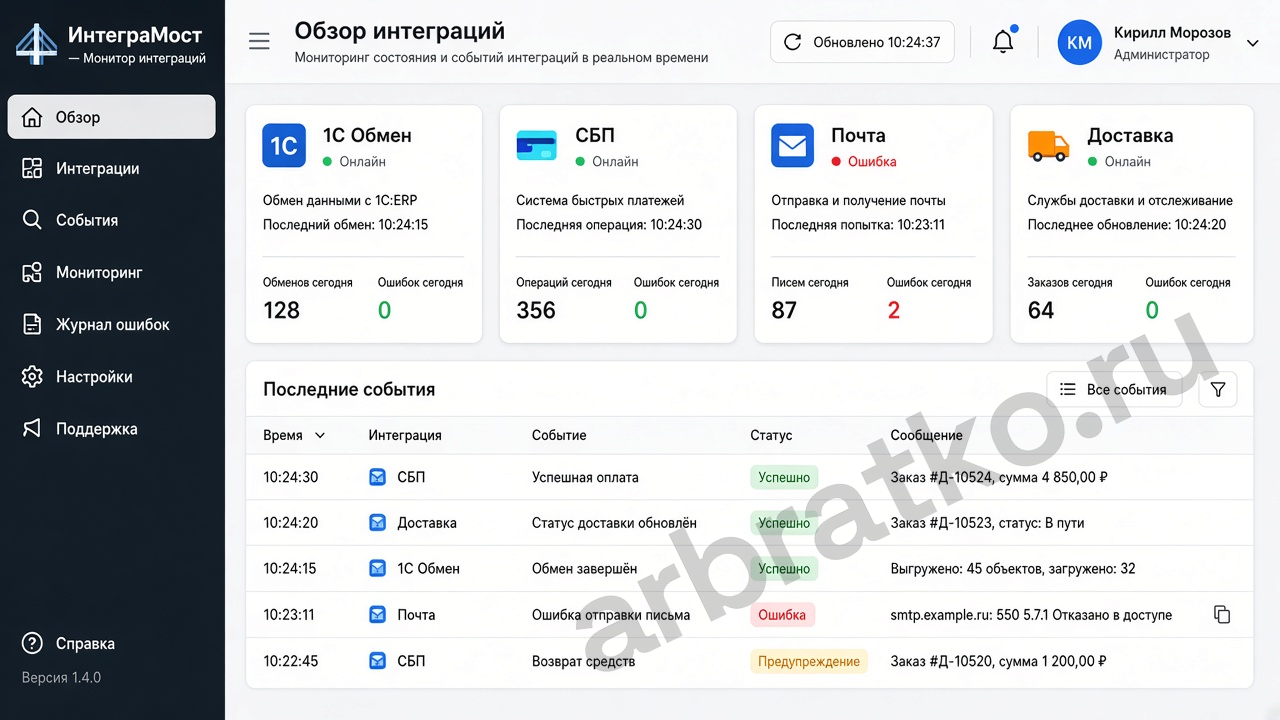Click the ИнтеграМост bridge logo
This screenshot has height=720, width=1280.
[x=36, y=44]
